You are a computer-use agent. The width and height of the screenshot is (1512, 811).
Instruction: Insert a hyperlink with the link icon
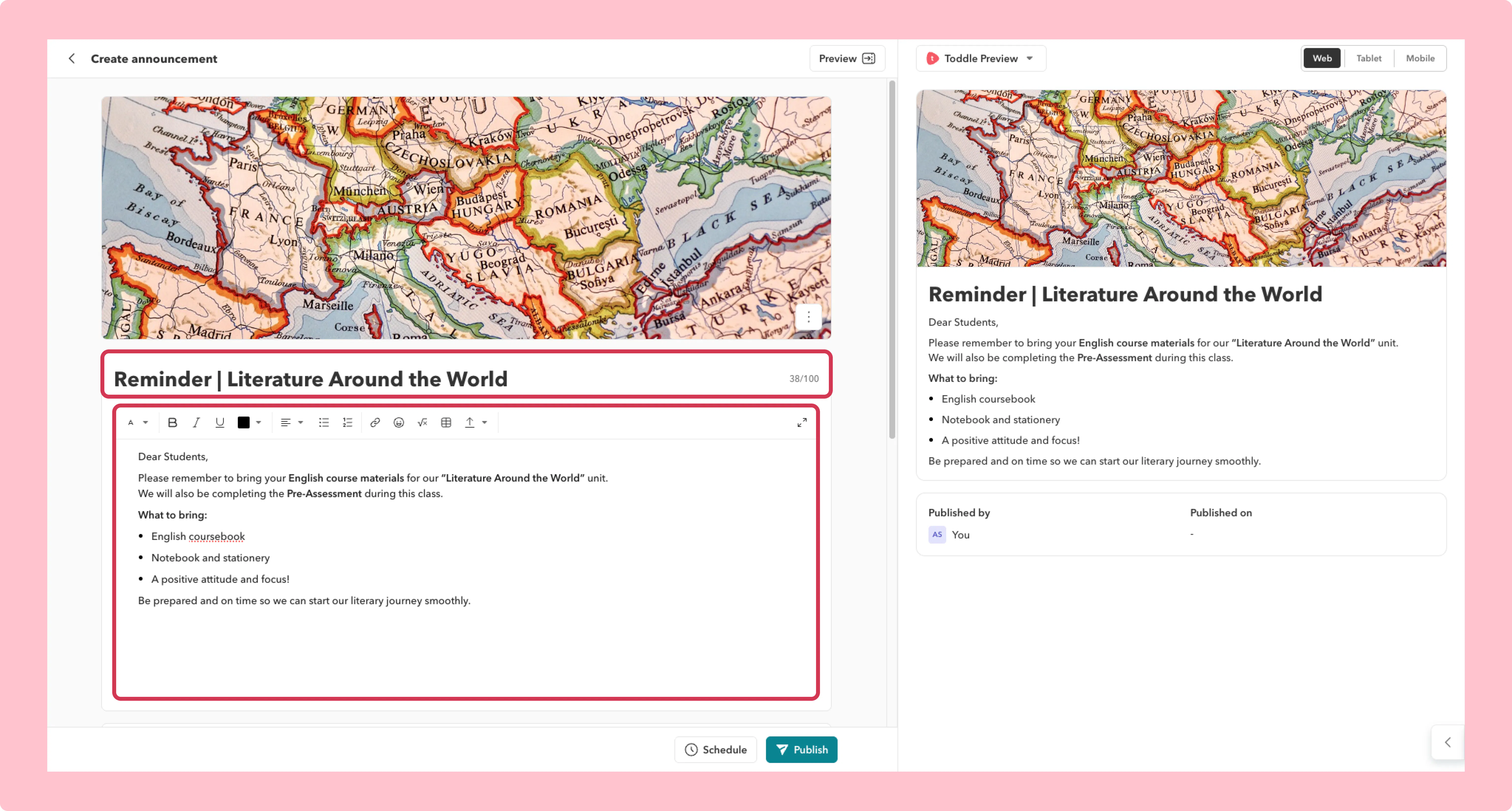point(375,422)
